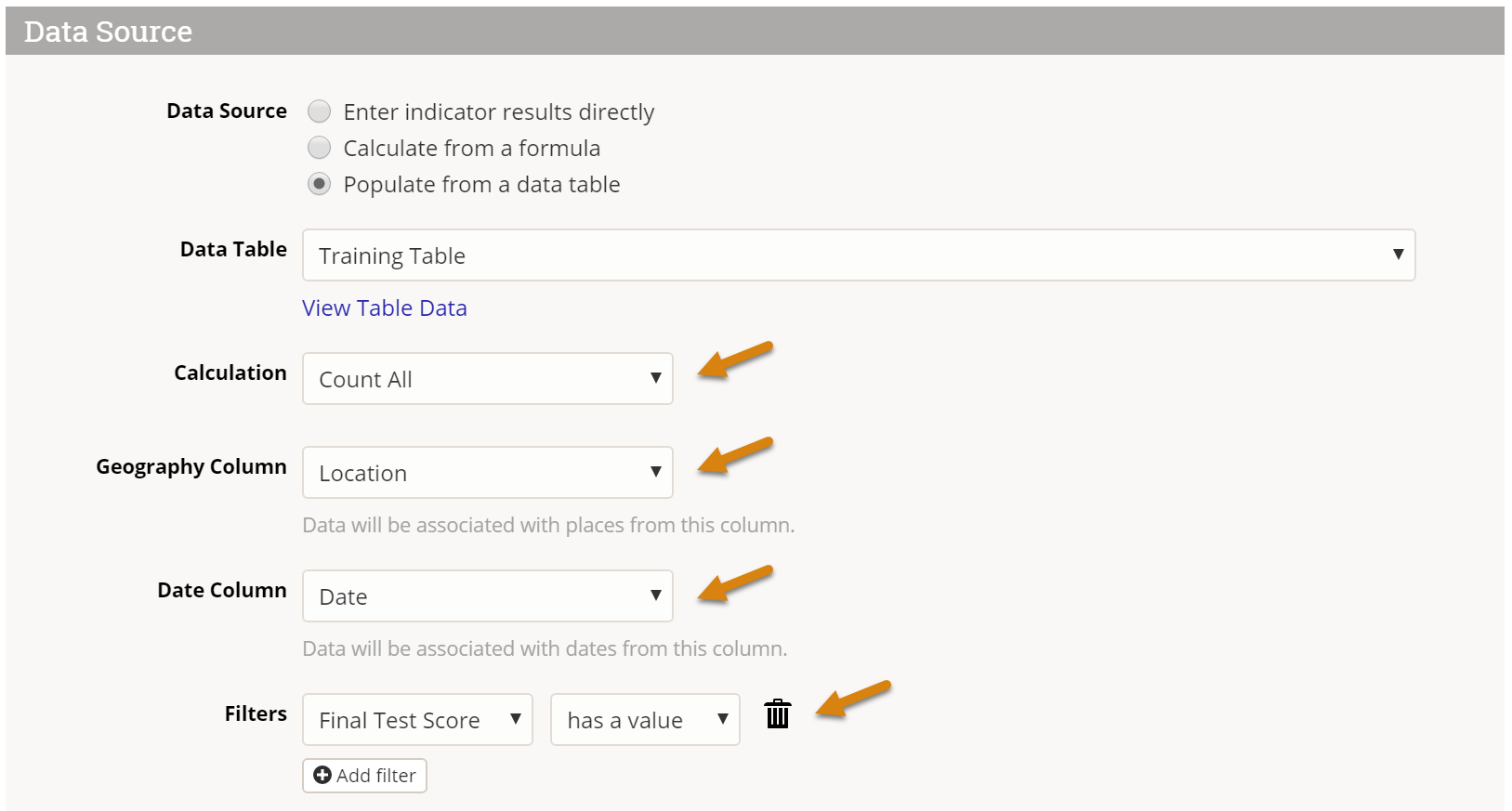Open the Final Test Score filter column dropdown
Viewport: 1512px width, 811px height.
point(417,720)
